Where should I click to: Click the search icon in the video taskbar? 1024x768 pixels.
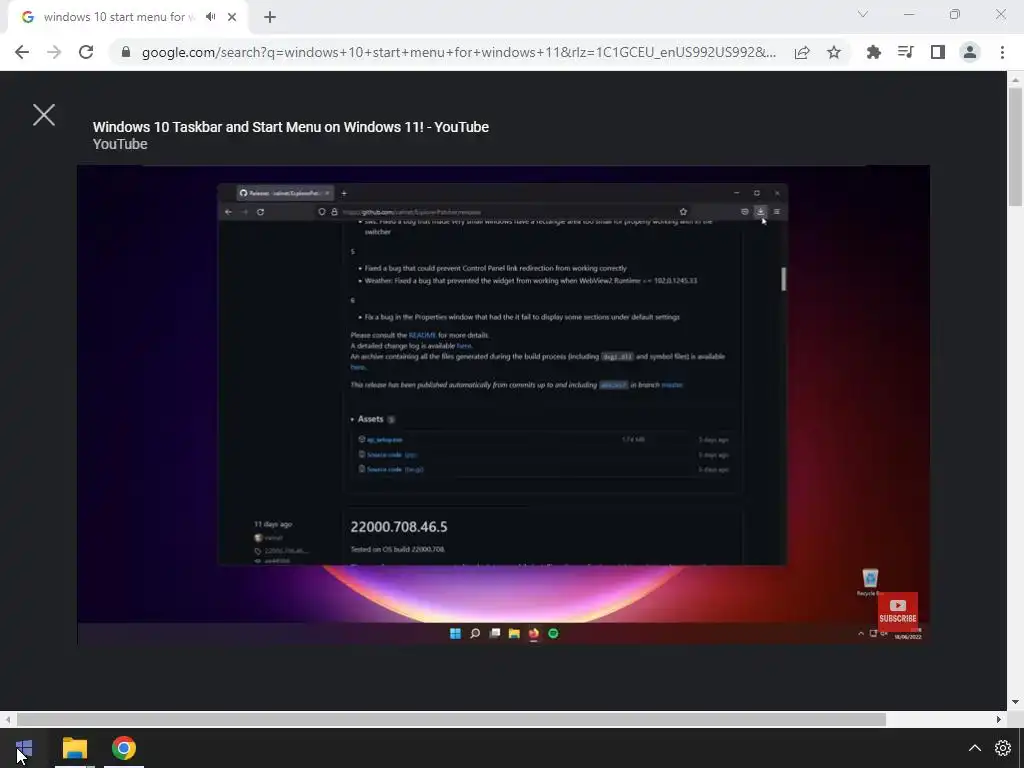475,633
